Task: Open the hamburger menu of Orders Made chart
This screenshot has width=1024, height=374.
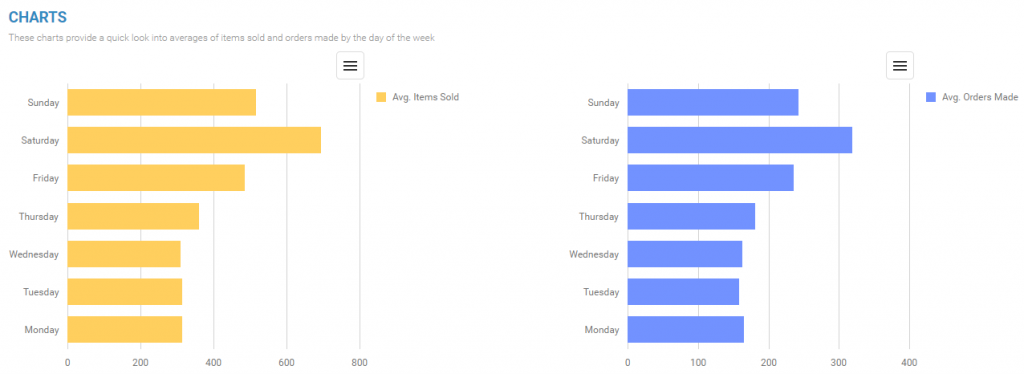Action: point(900,65)
